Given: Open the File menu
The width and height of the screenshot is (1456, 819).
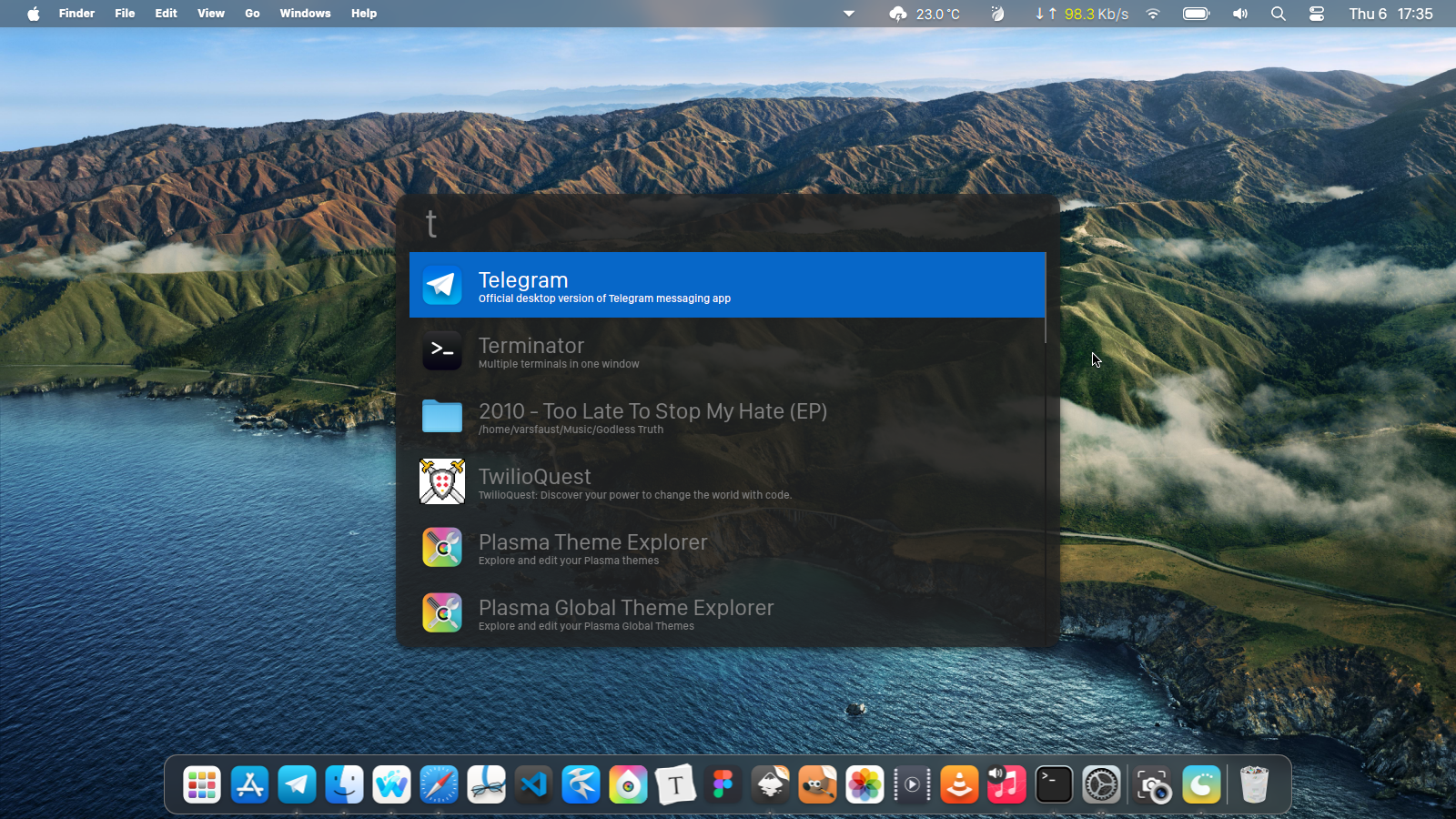Looking at the screenshot, I should (x=125, y=14).
